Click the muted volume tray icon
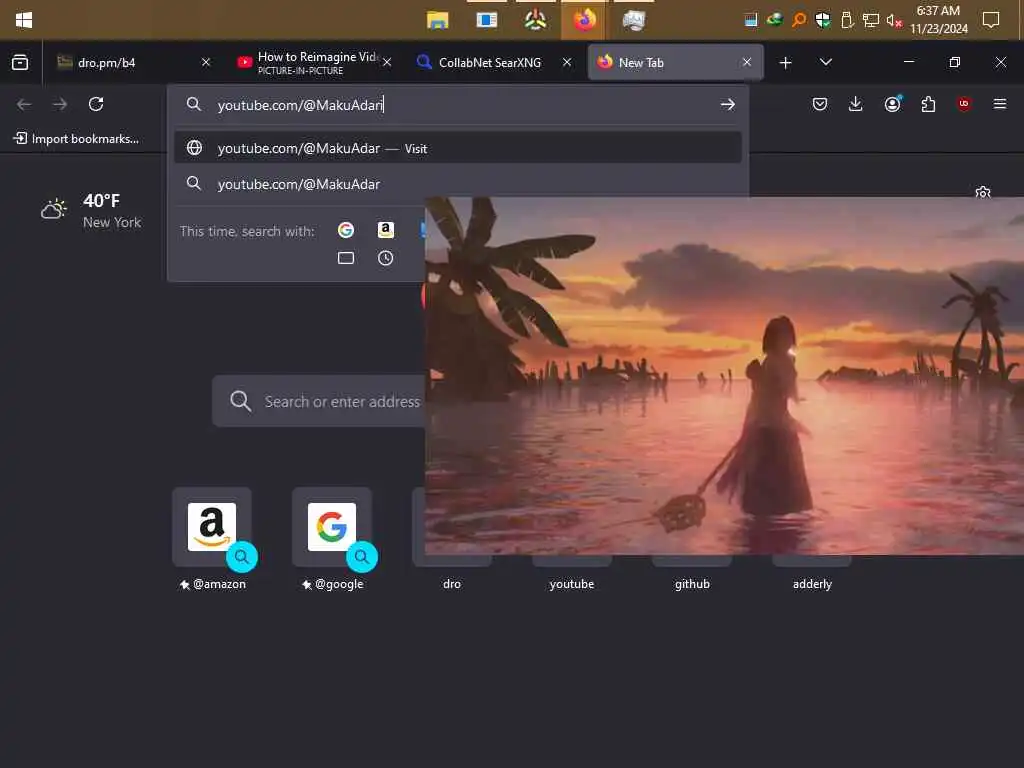 coord(894,20)
